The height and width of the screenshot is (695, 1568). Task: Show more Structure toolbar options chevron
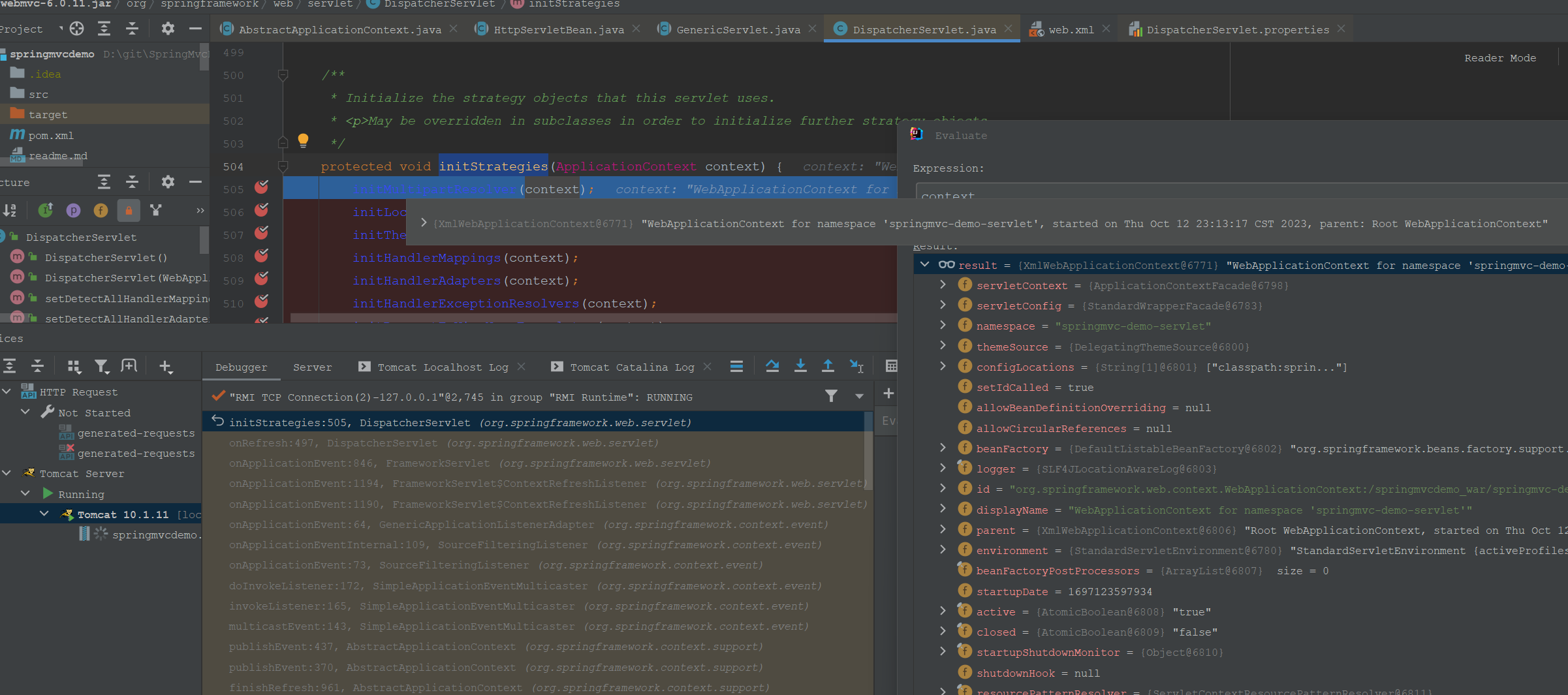coord(200,210)
